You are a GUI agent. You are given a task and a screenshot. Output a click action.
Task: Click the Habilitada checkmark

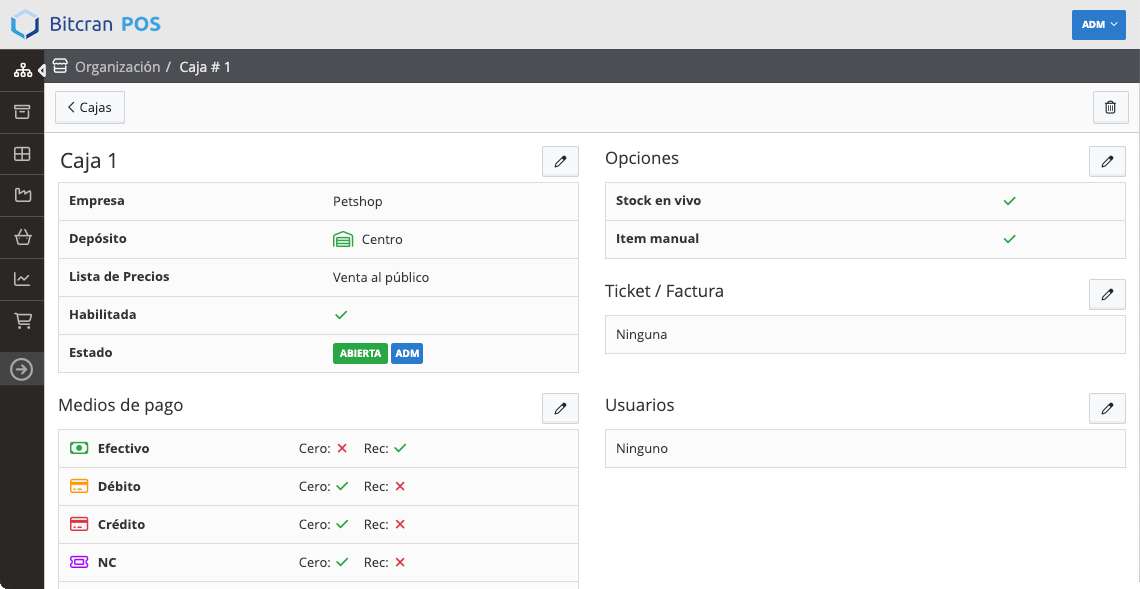click(341, 315)
